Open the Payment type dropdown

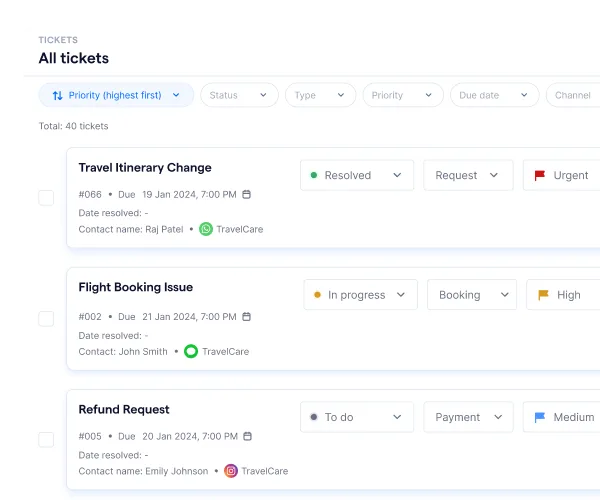(x=468, y=417)
